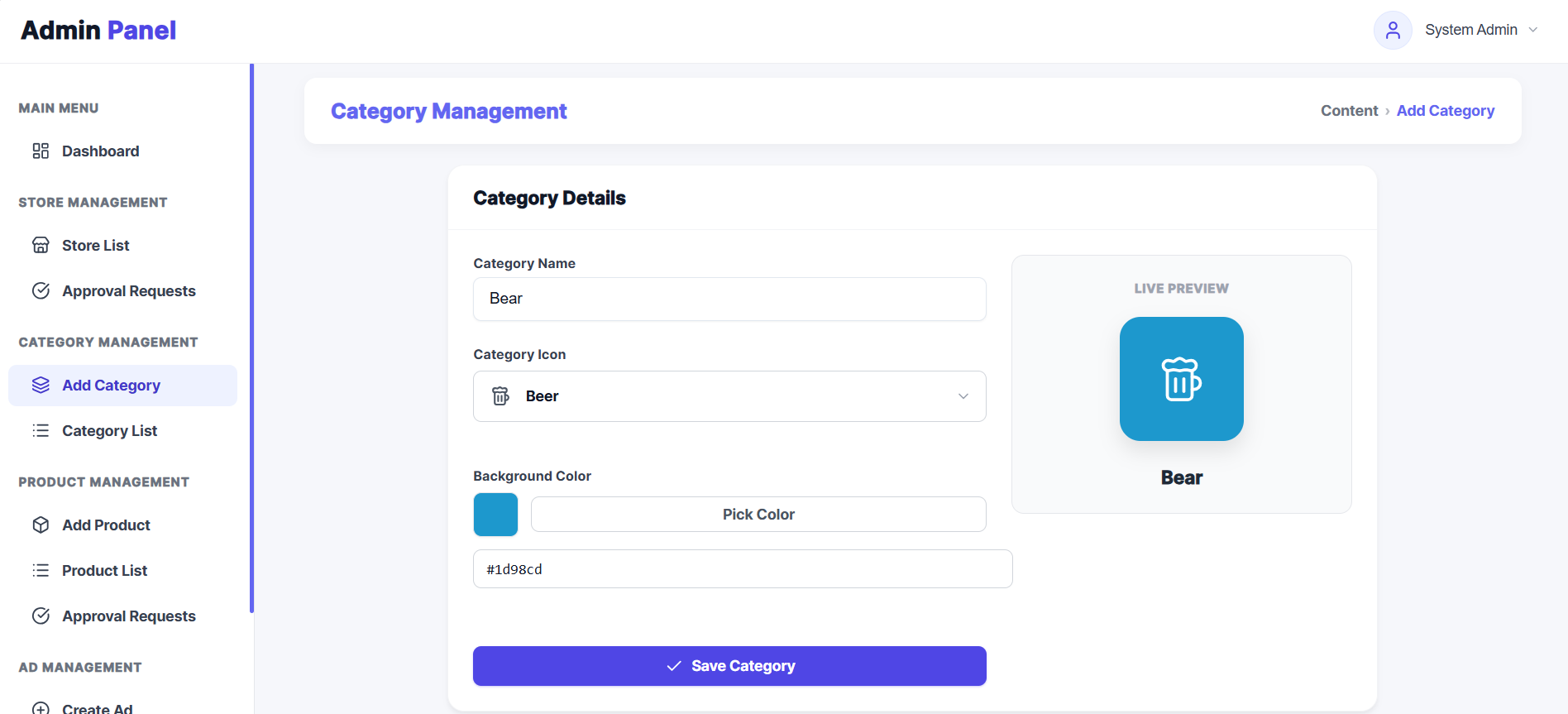Viewport: 1568px width, 714px height.
Task: Click the Pick Color button
Action: point(758,515)
